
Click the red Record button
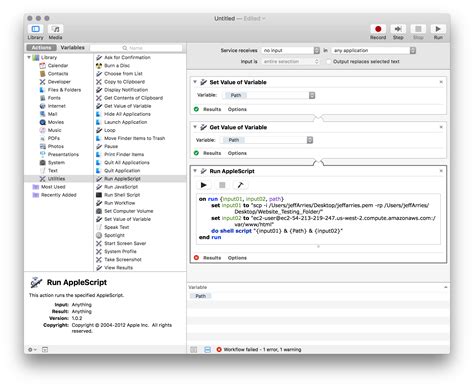pos(378,29)
